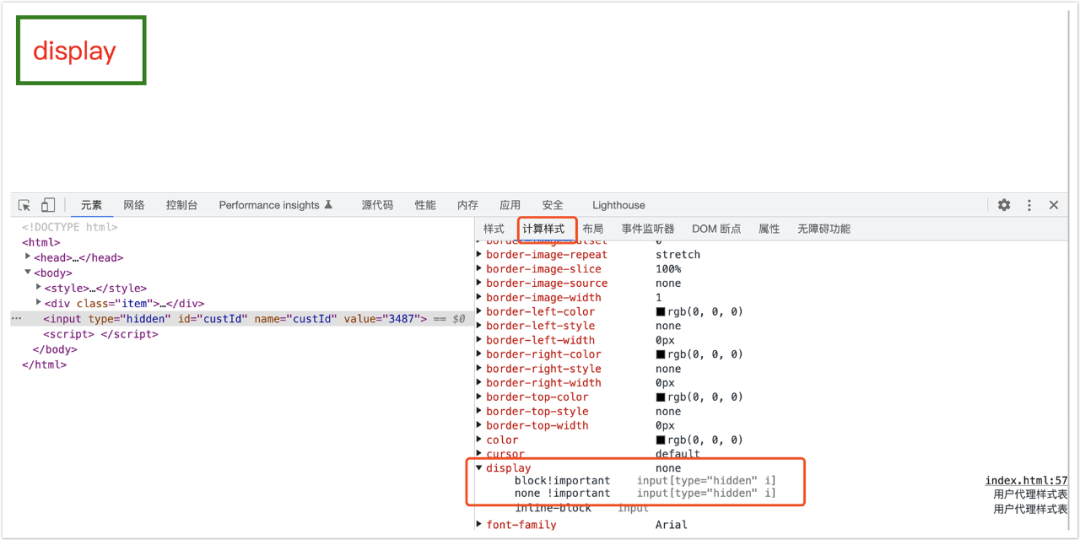
Task: Open the 布局 pane
Action: [x=592, y=229]
